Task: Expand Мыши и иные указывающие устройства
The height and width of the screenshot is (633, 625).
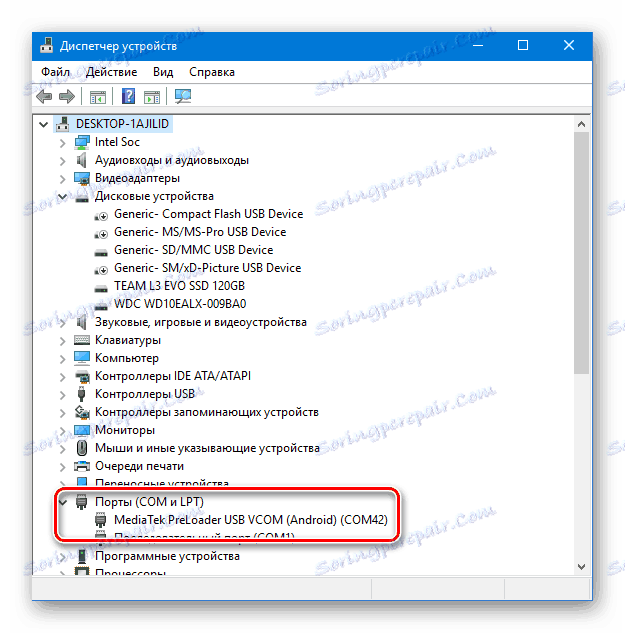Action: [x=63, y=449]
